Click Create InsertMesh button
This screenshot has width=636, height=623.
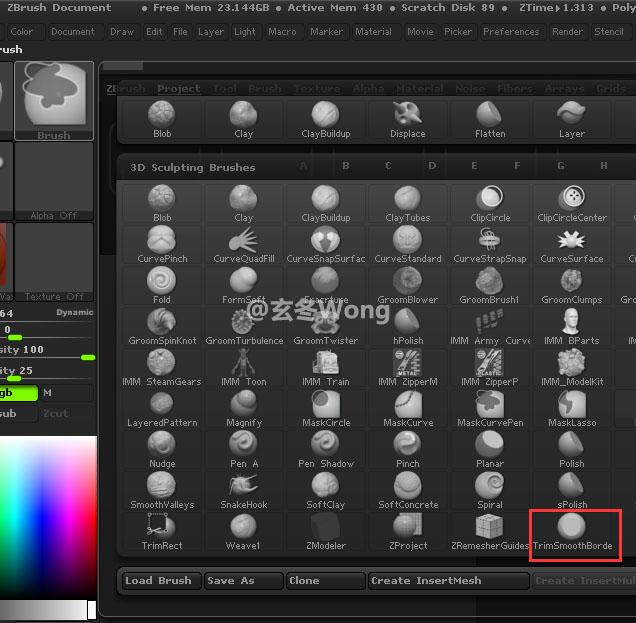(x=449, y=580)
